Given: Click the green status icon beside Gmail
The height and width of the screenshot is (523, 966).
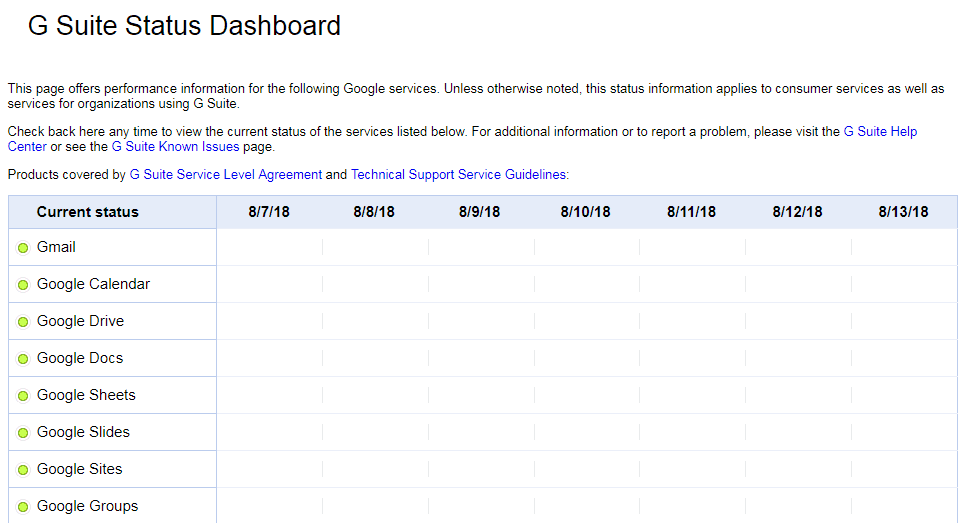Looking at the screenshot, I should click(23, 248).
